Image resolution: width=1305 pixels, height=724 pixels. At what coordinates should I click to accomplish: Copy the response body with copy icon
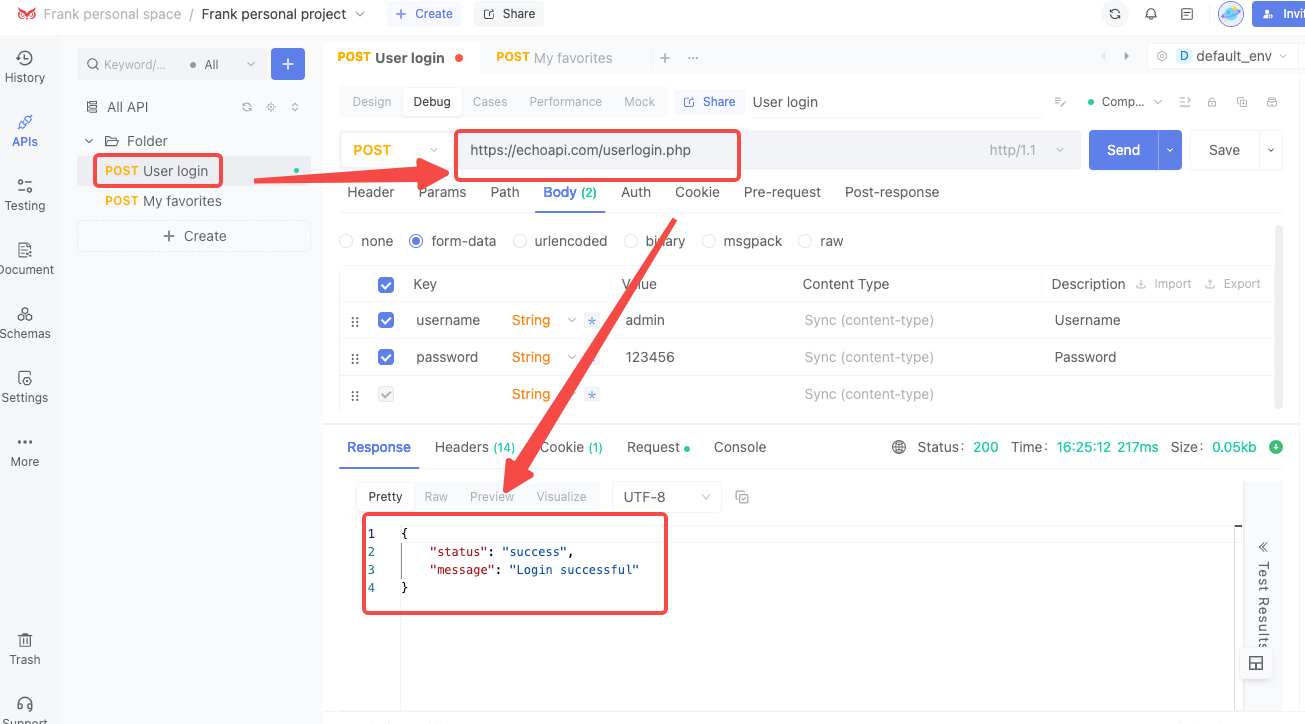pyautogui.click(x=742, y=497)
